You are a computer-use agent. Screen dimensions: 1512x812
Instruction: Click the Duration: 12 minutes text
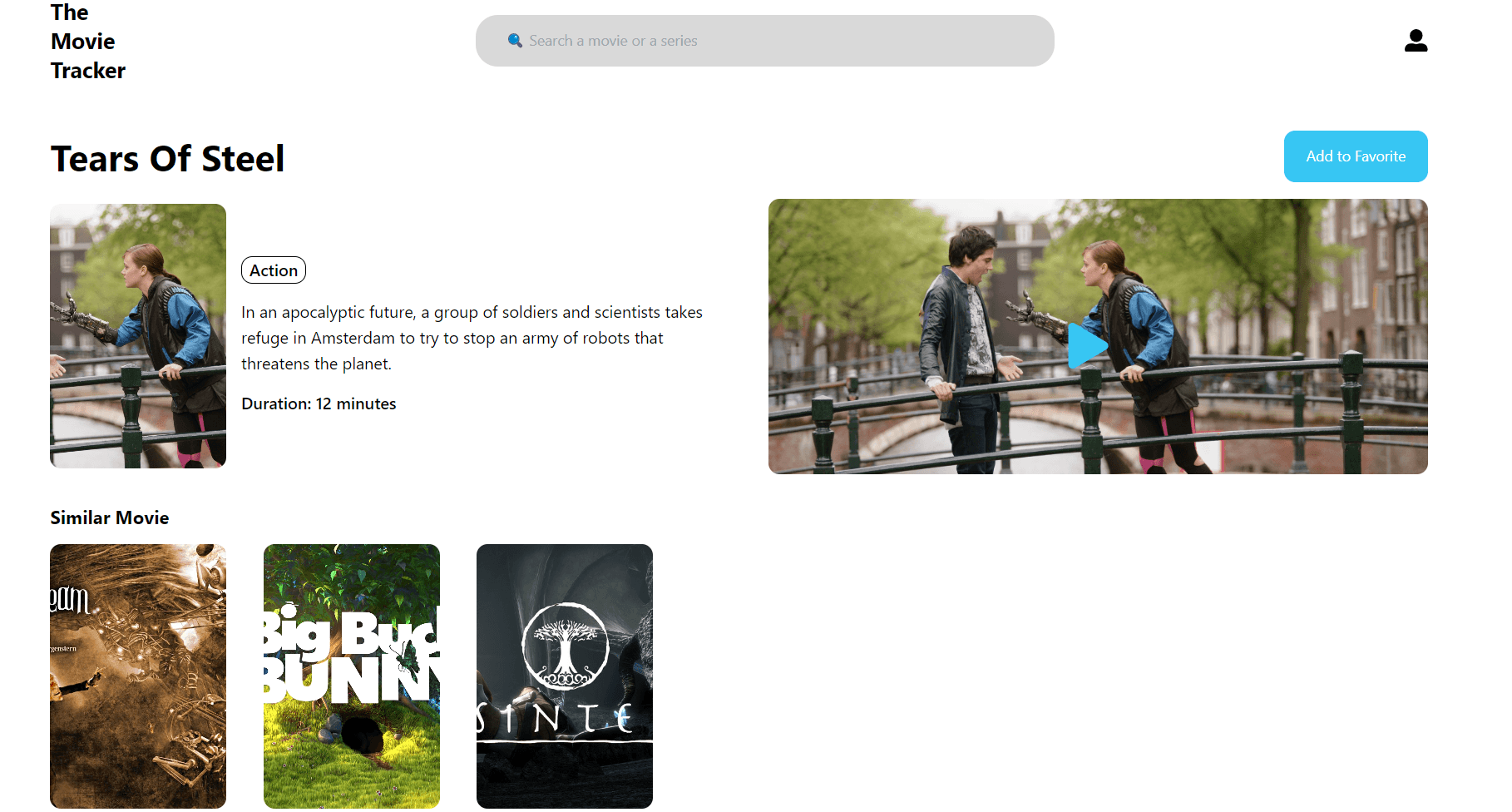[319, 404]
